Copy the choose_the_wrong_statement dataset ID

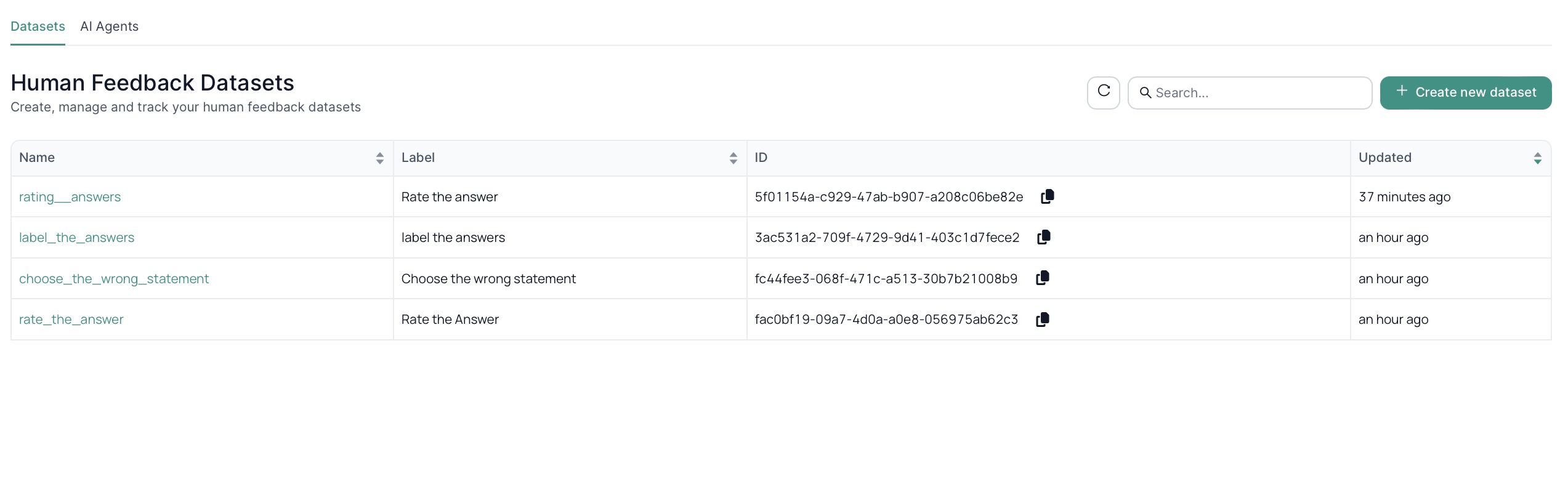[1042, 278]
